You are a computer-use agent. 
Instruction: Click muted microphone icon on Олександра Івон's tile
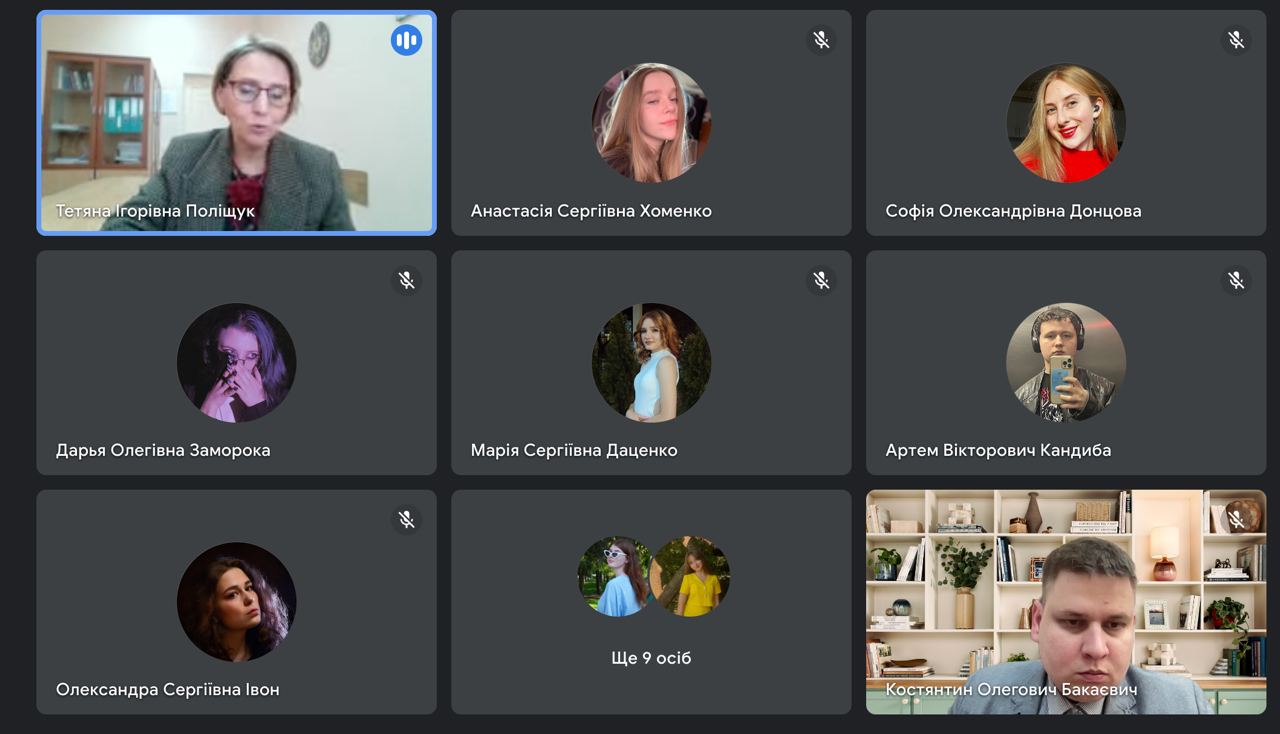(406, 519)
